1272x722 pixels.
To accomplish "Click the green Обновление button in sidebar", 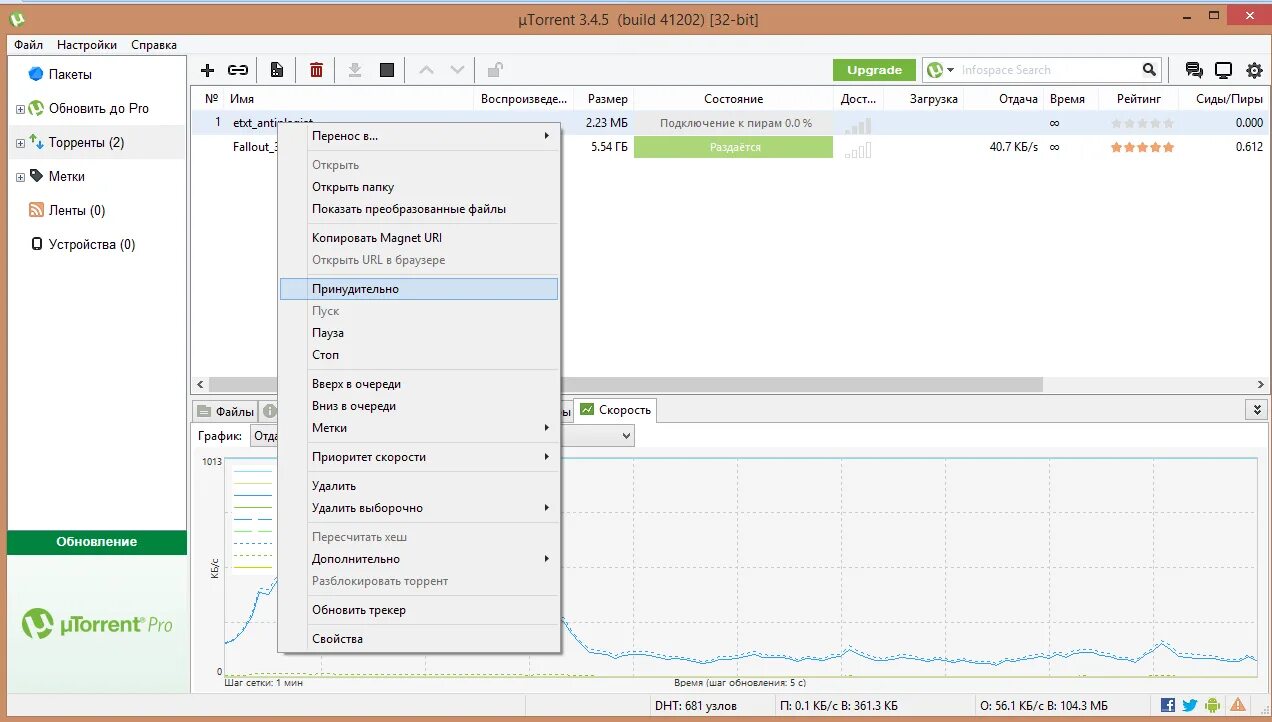I will 97,542.
